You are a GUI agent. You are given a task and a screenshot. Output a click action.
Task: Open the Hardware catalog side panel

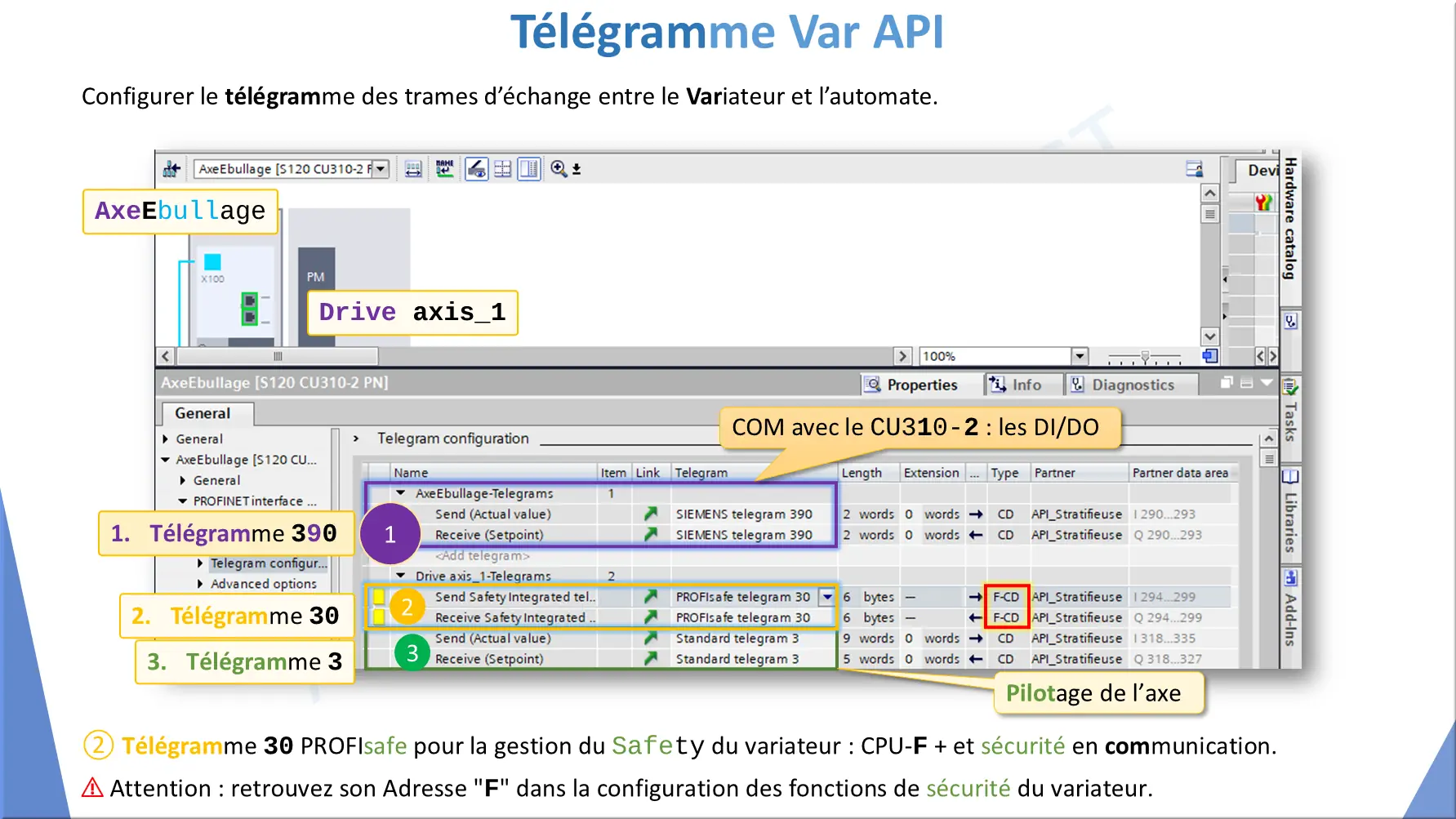pos(1290,219)
